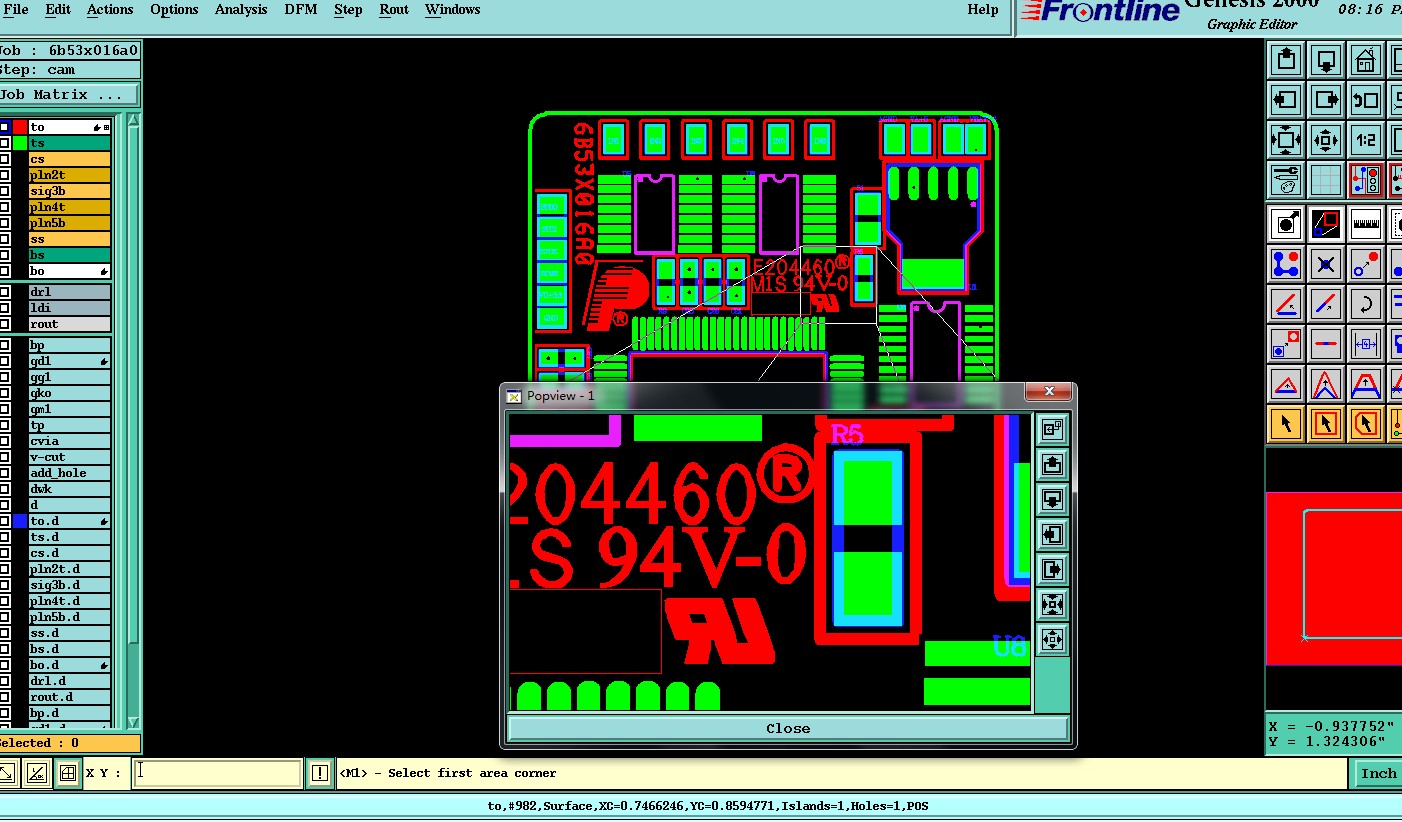The width and height of the screenshot is (1402, 822).
Task: Click the blue-to-red point move icon
Action: point(1365,264)
